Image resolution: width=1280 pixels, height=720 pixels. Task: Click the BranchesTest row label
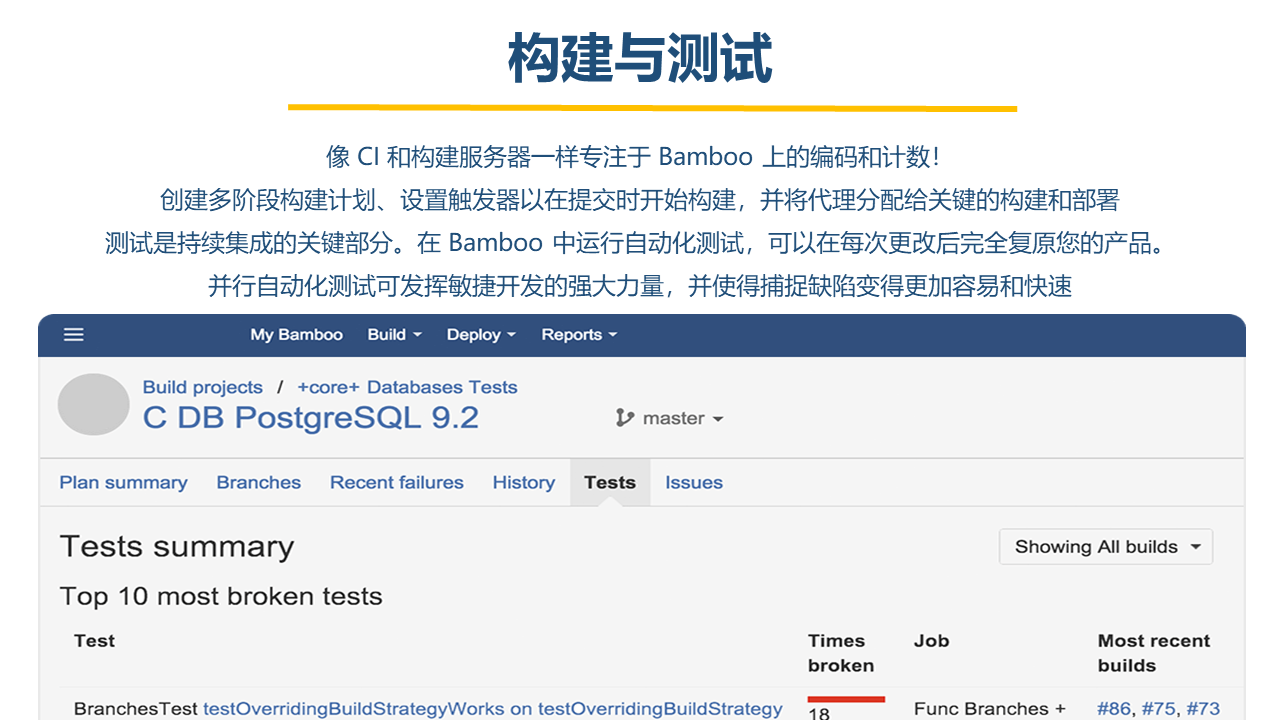[136, 709]
